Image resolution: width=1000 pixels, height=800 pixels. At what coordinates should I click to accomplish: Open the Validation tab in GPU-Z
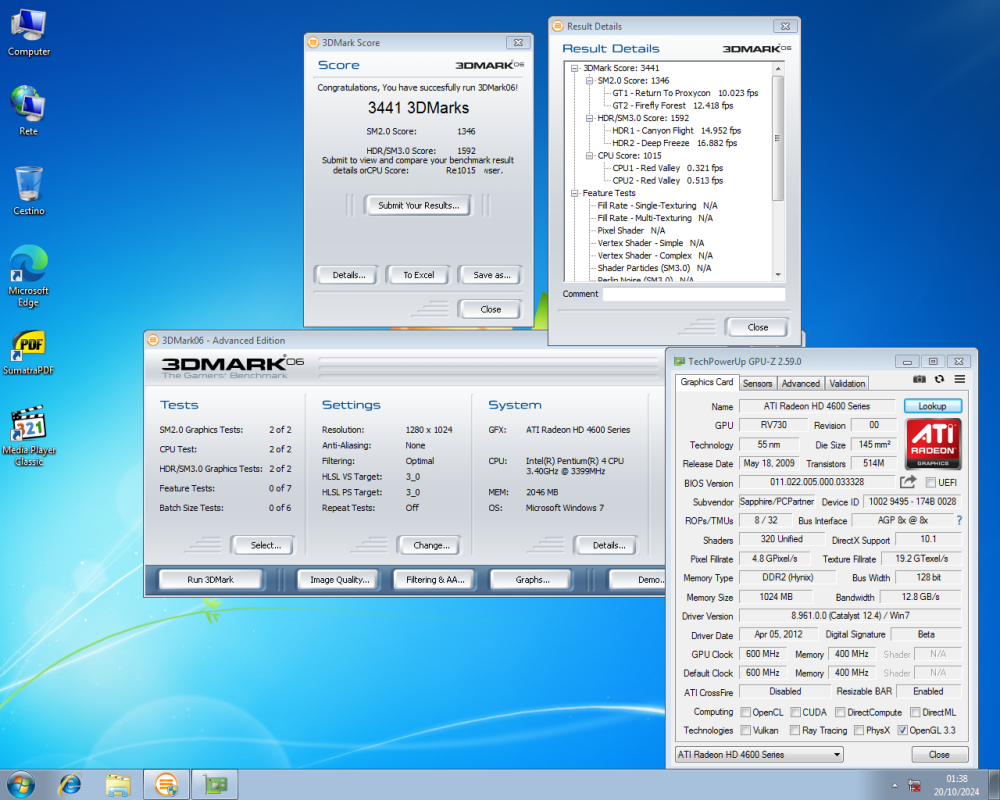[x=847, y=383]
